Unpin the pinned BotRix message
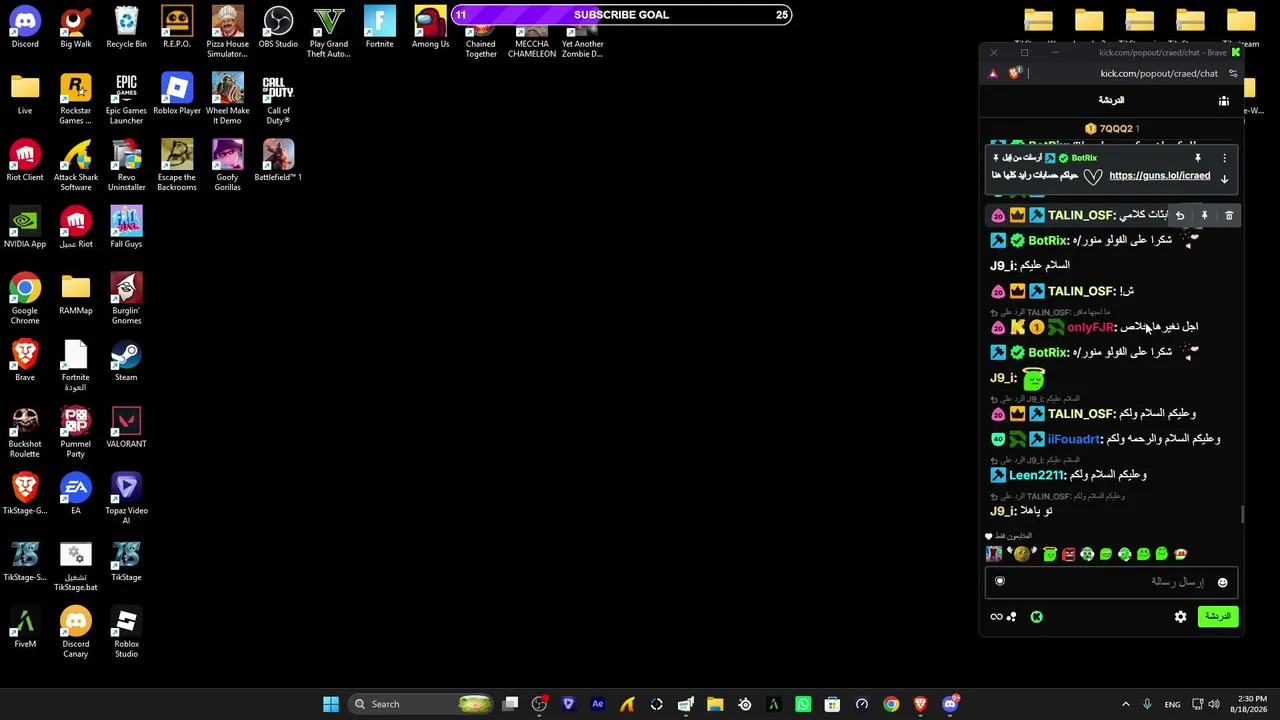Screen dimensions: 1280x720 pyautogui.click(x=1197, y=158)
